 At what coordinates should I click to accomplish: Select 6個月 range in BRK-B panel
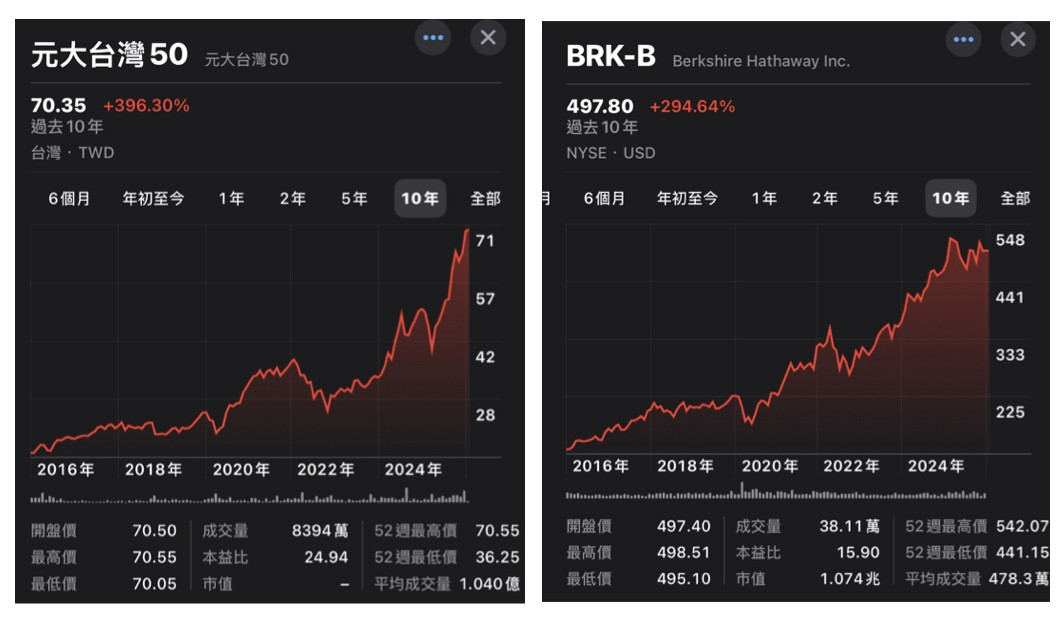tap(605, 198)
